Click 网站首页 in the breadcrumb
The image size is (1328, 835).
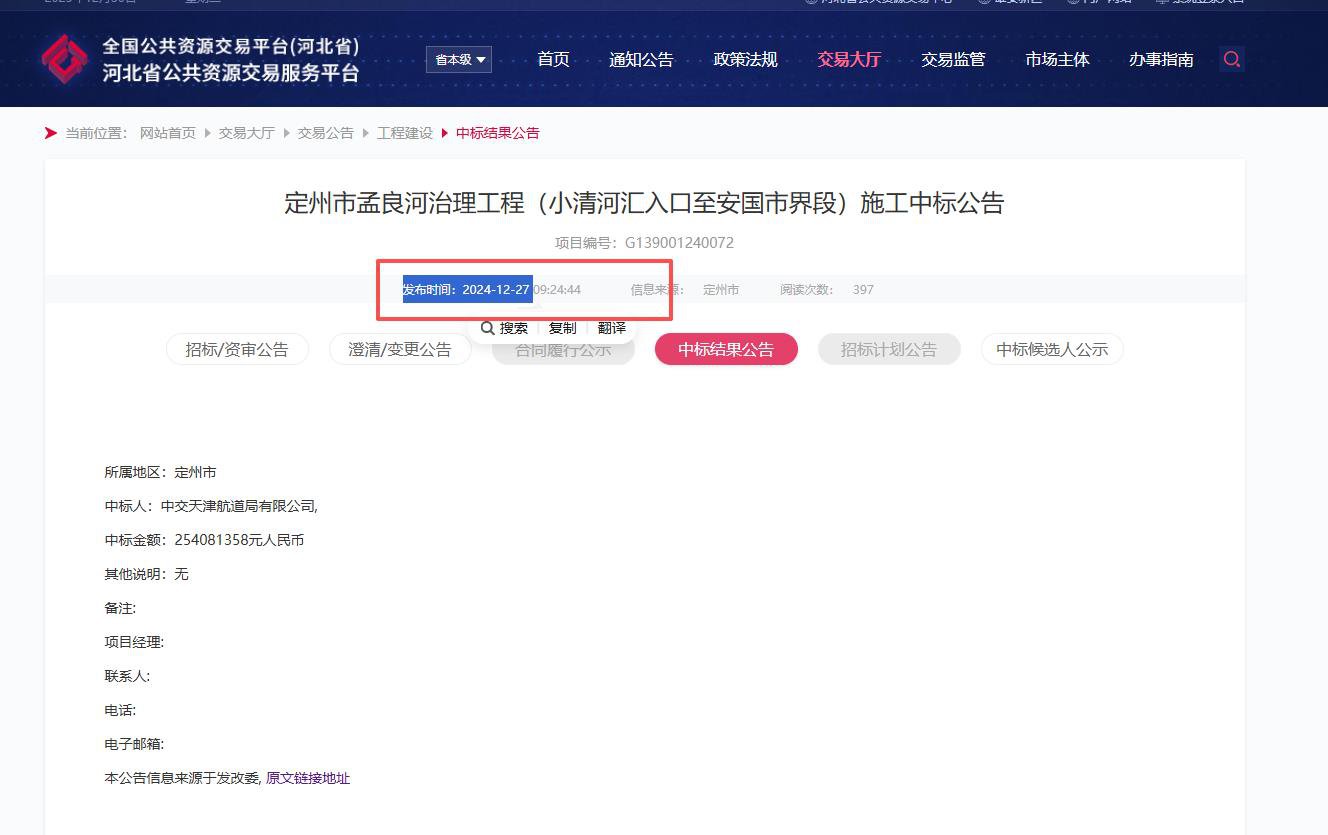click(168, 133)
